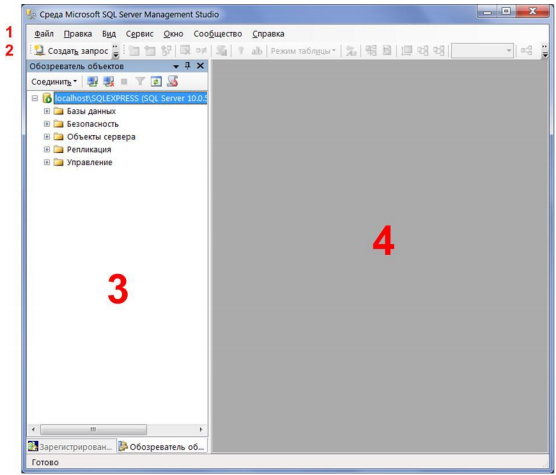This screenshot has width=556, height=475.
Task: Select the Репликация tree label
Action: point(89,150)
